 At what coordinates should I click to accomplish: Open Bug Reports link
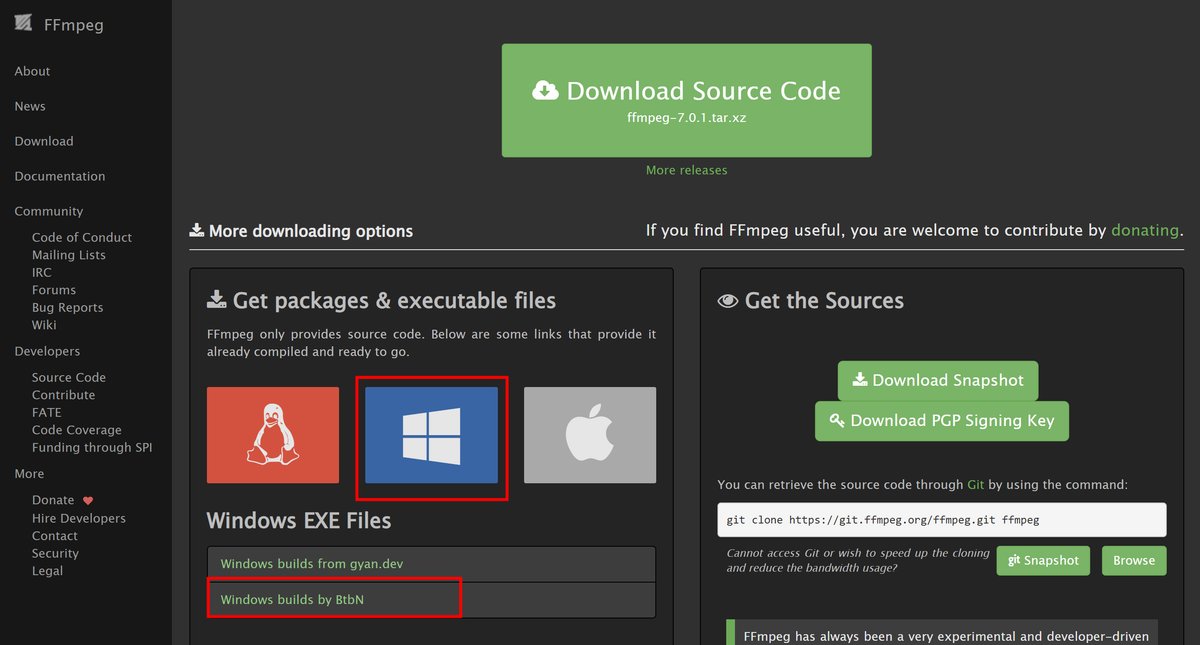tap(68, 307)
